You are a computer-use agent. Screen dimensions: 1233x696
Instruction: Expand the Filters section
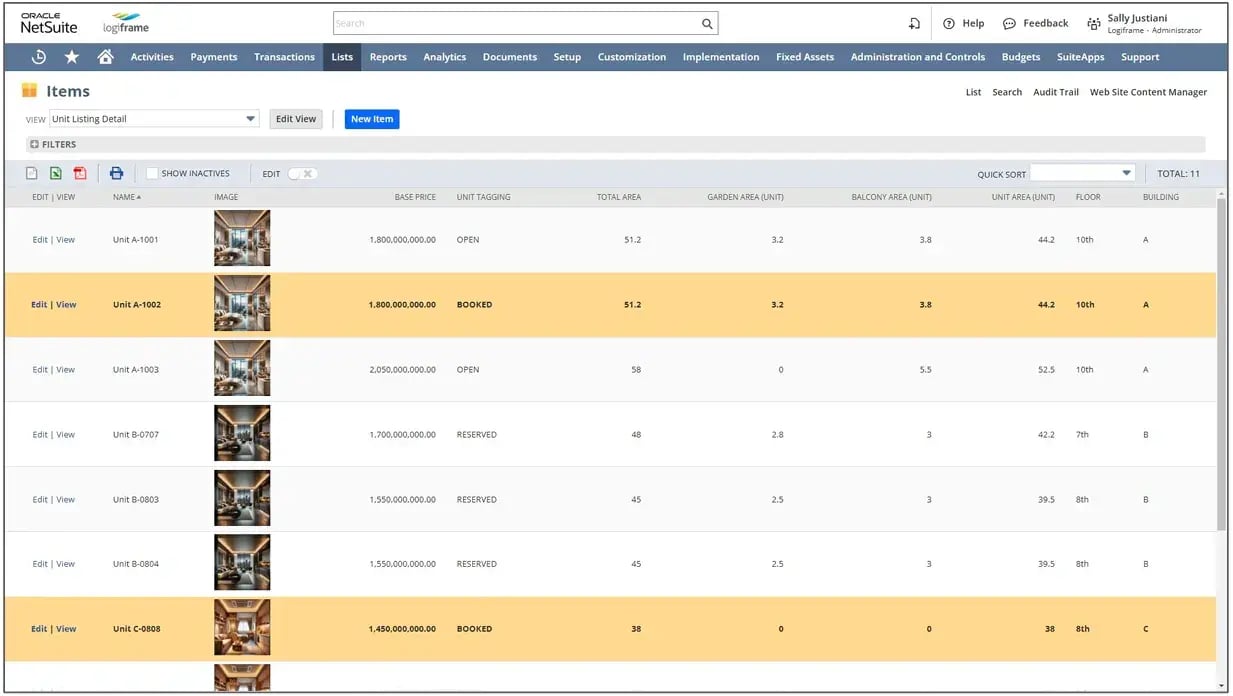coord(53,145)
